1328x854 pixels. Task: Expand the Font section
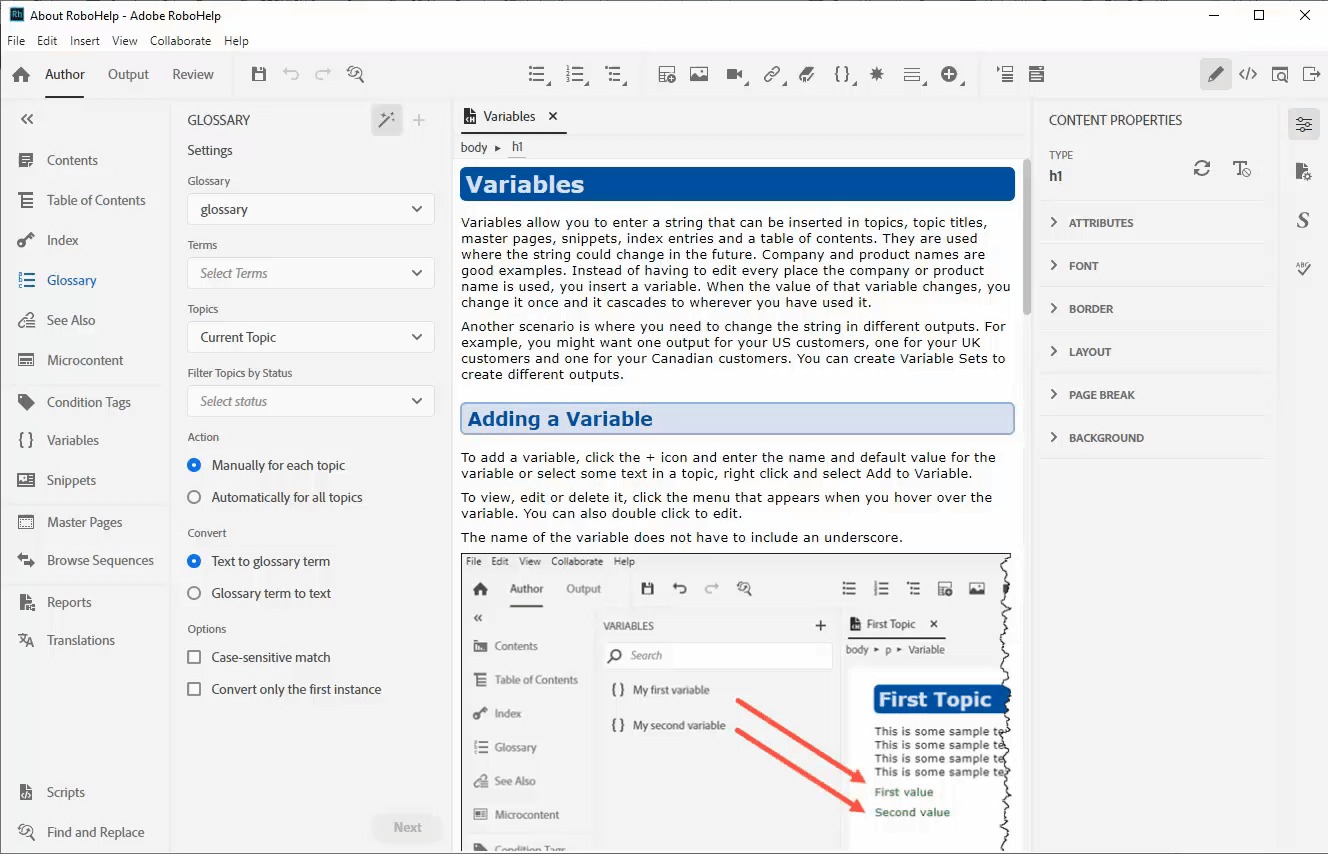click(x=1152, y=266)
